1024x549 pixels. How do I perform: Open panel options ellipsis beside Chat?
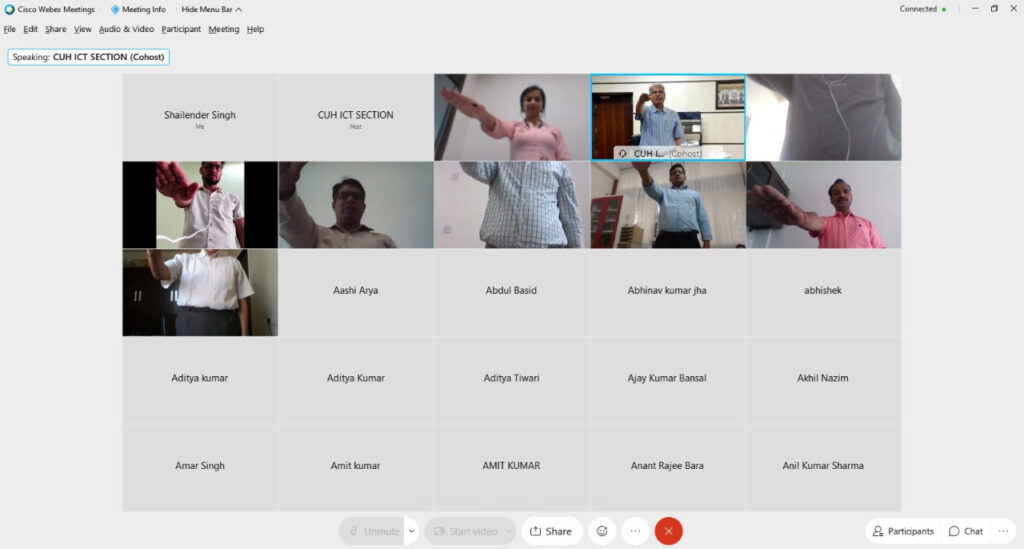tap(1003, 531)
